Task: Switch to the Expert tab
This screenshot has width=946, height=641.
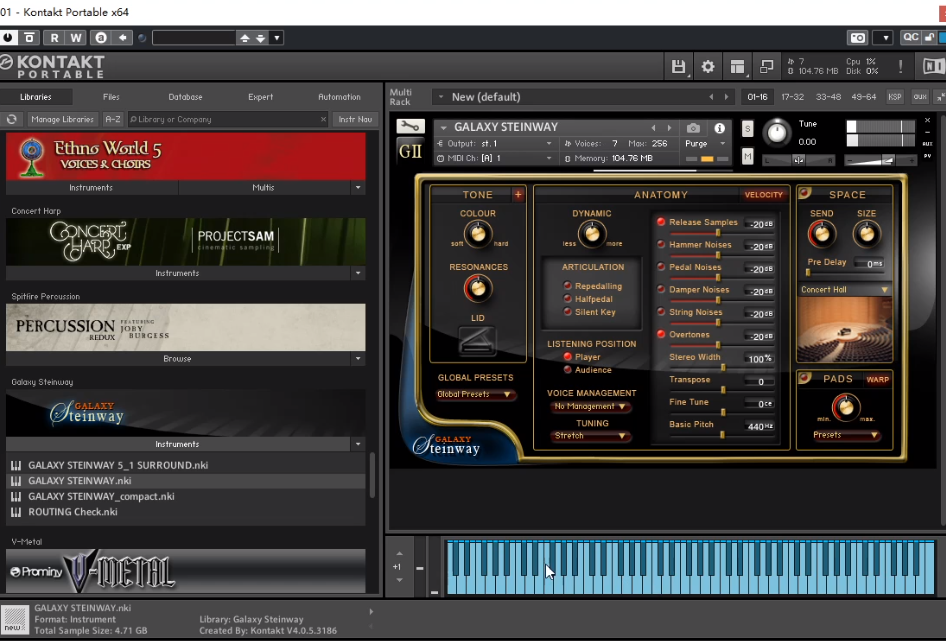Action: pos(261,97)
